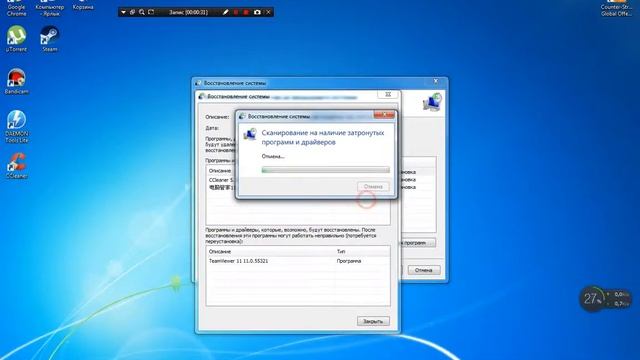Select the Counter-Strike Global Offensive desktop icon

tap(616, 8)
